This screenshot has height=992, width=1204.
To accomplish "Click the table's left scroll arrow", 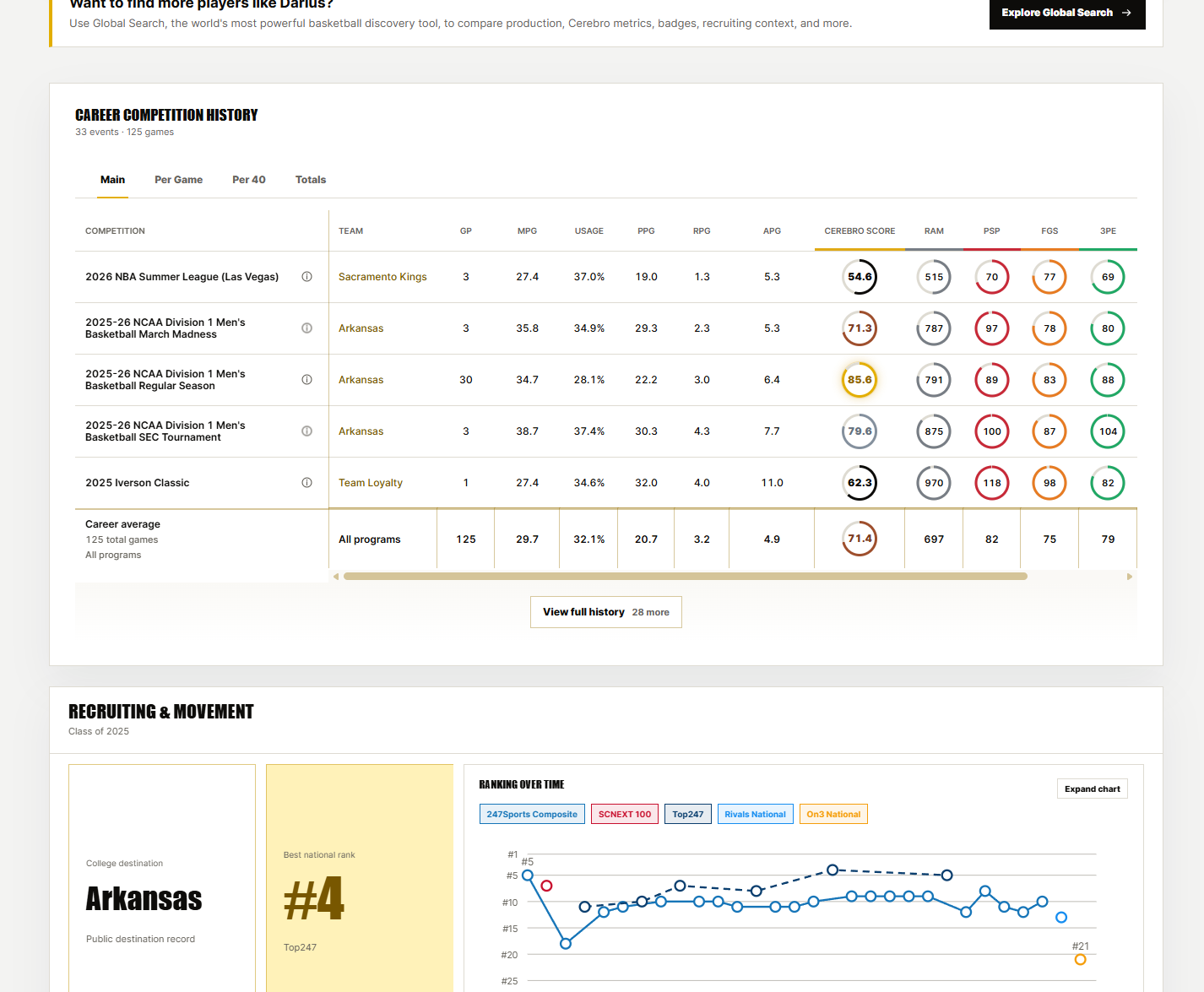I will point(336,577).
